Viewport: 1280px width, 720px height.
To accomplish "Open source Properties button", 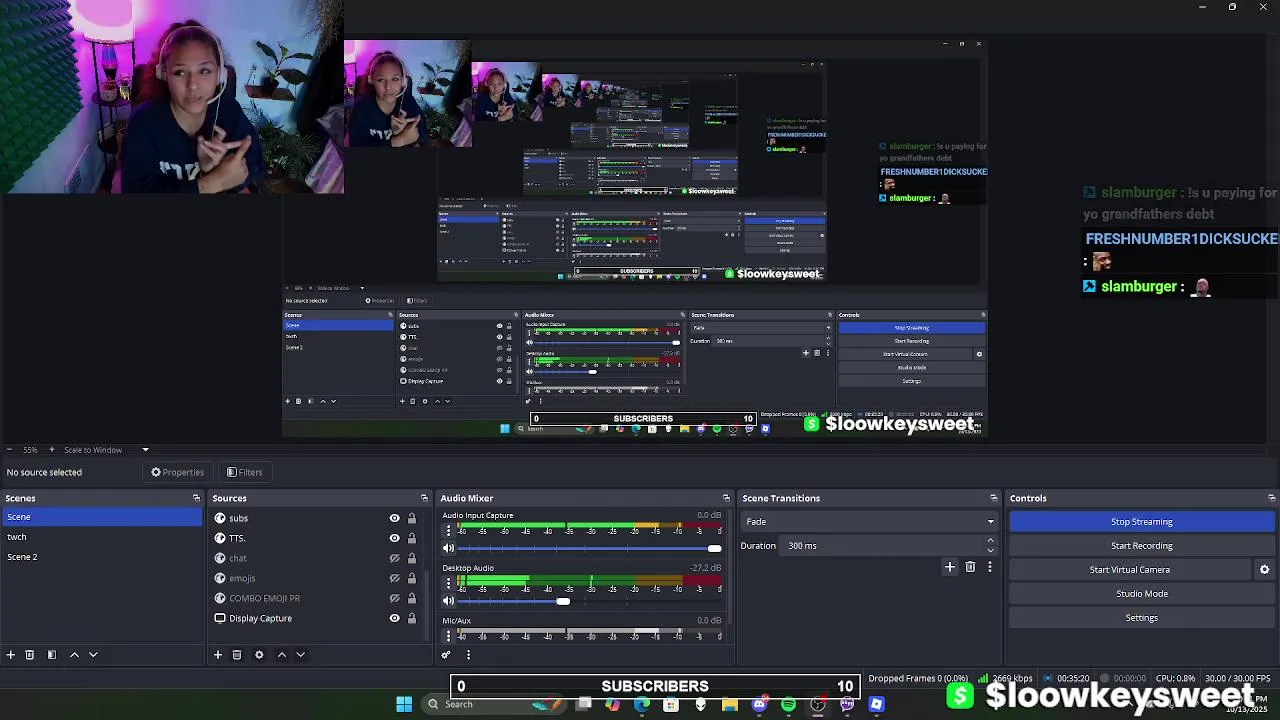I will click(177, 472).
